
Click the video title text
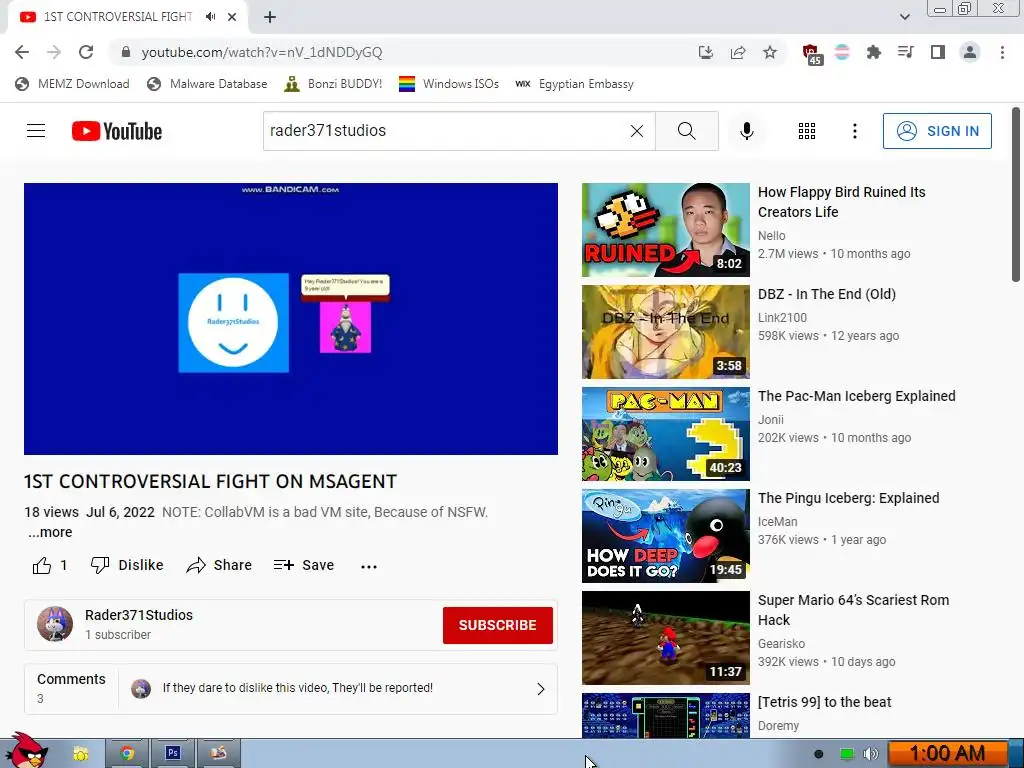point(210,481)
